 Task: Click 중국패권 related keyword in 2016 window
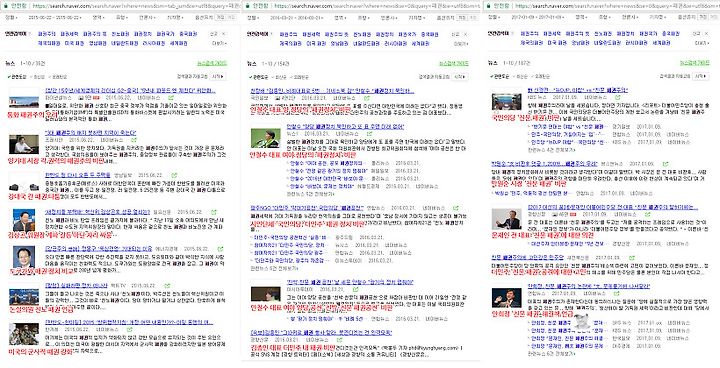click(x=430, y=34)
